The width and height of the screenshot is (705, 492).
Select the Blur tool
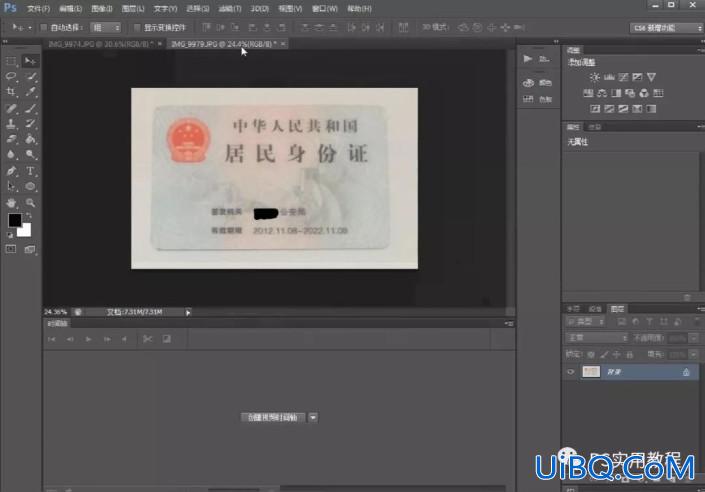(11, 155)
